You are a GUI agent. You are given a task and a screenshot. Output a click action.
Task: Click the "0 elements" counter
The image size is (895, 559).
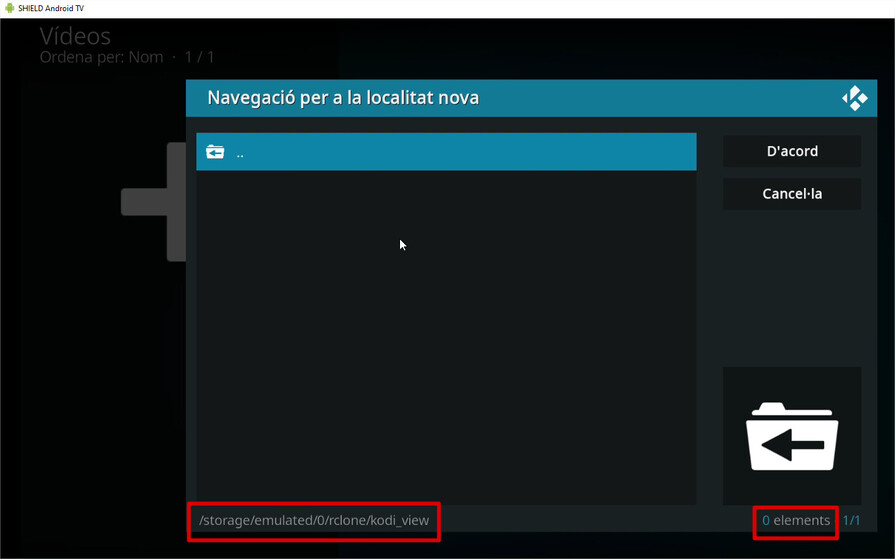(x=796, y=520)
